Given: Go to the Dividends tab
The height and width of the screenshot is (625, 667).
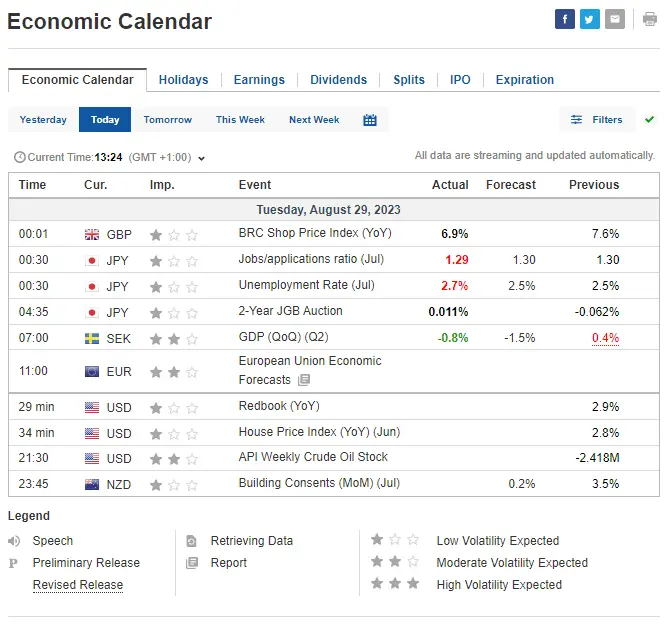Looking at the screenshot, I should tap(338, 80).
